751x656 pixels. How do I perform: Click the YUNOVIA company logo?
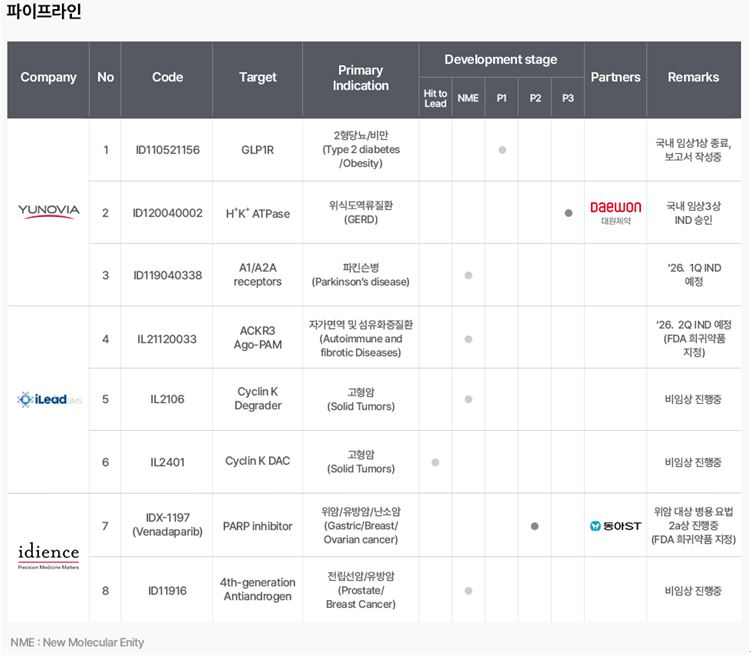pos(48,211)
